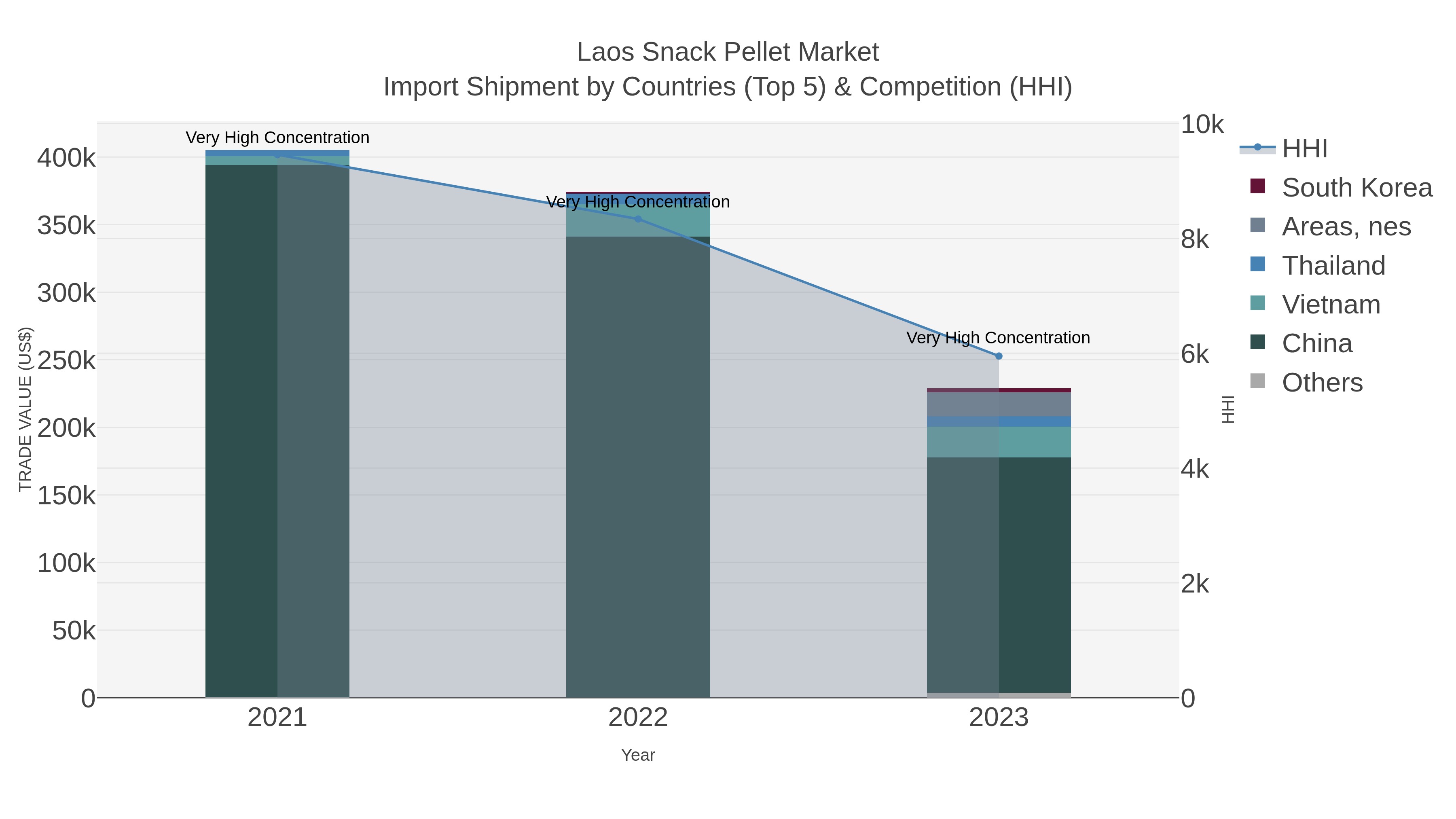Click the Thailand blue color swatch
Image resolution: width=1456 pixels, height=819 pixels.
(1257, 264)
